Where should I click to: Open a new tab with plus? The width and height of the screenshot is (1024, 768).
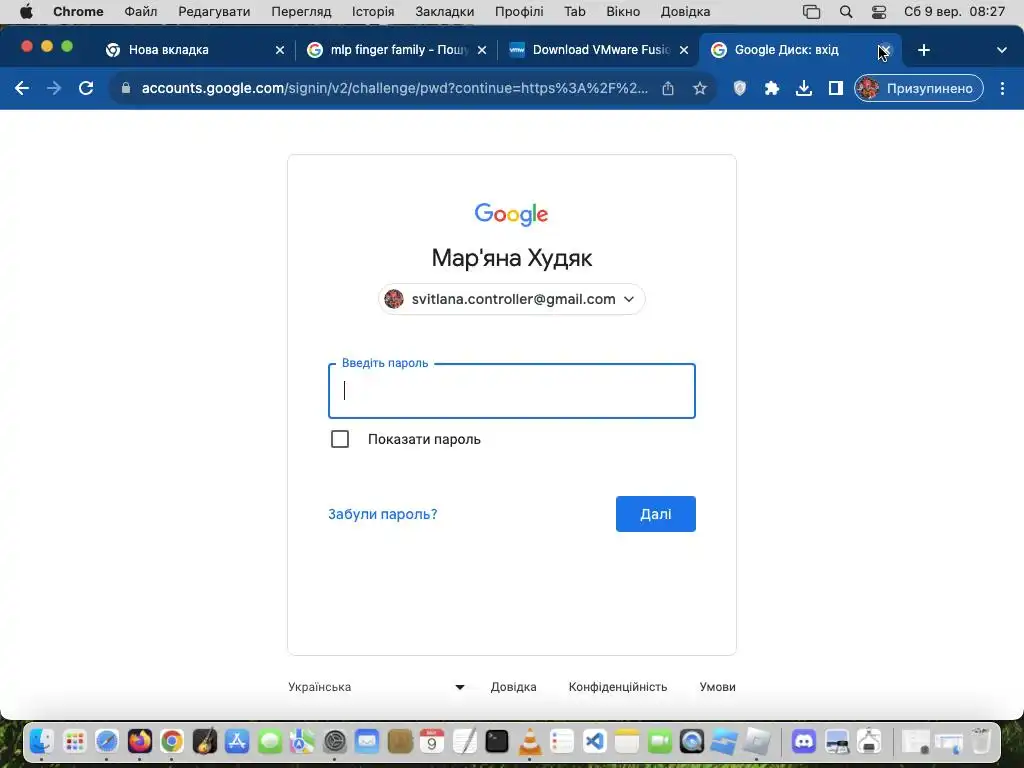click(923, 50)
